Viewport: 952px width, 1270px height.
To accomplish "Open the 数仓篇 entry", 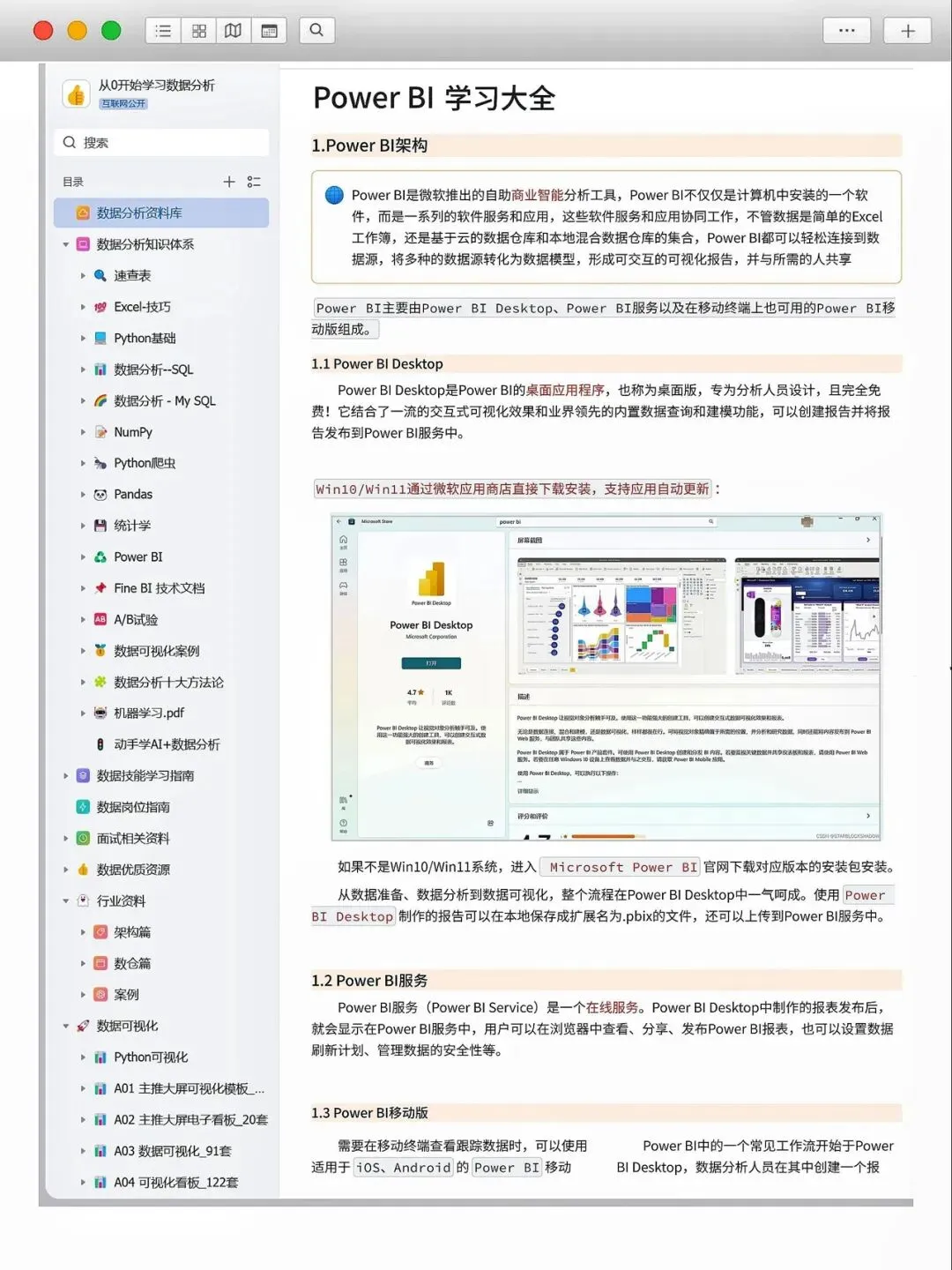I will [x=132, y=964].
